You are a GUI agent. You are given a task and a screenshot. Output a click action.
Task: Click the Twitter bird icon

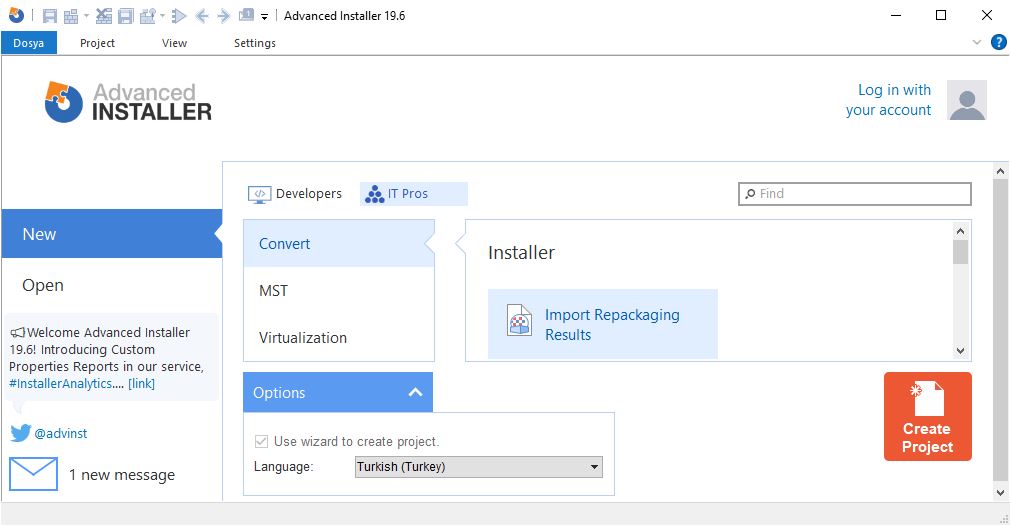(21, 433)
